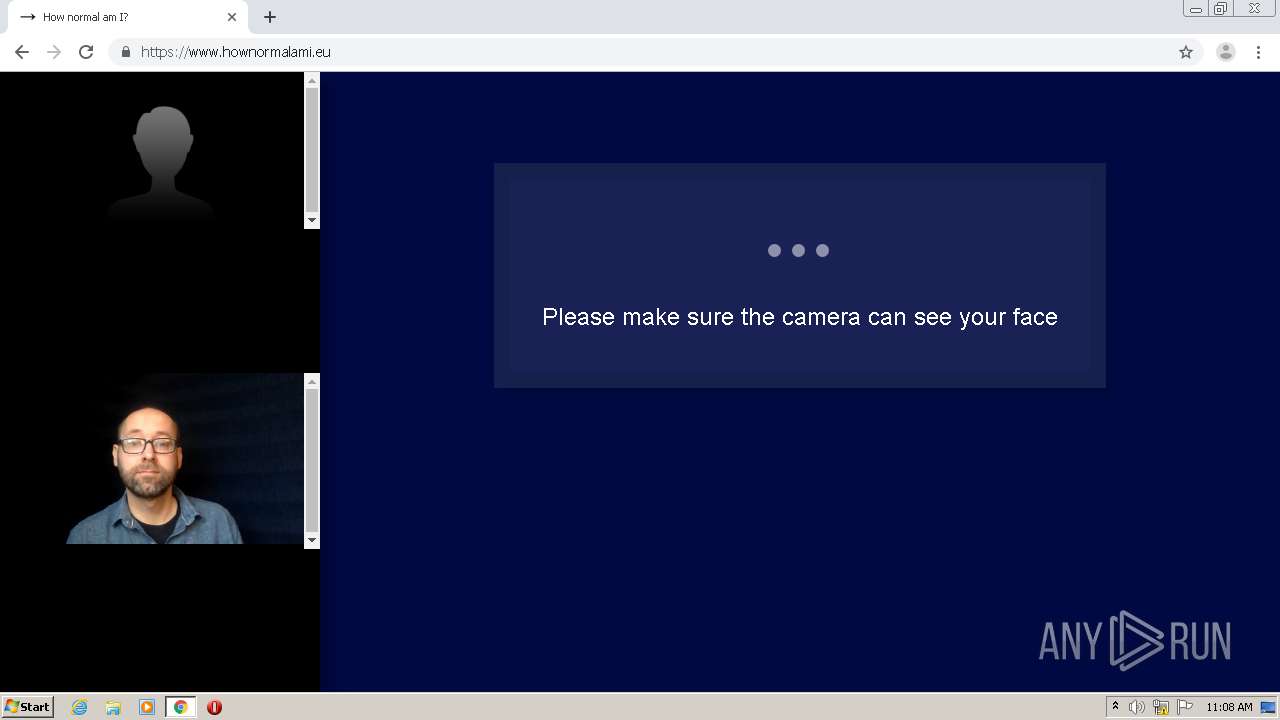
Task: Open the file explorer folder icon in taskbar
Action: [x=113, y=707]
